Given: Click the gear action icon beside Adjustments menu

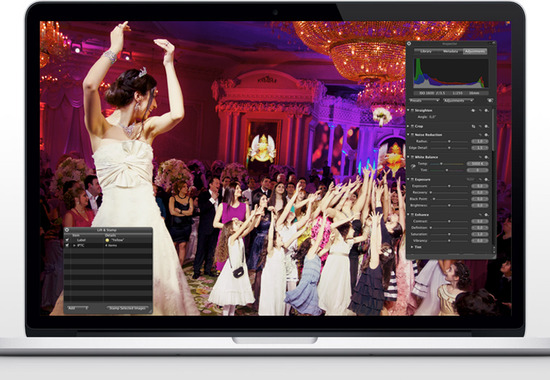Looking at the screenshot, I should point(489,101).
